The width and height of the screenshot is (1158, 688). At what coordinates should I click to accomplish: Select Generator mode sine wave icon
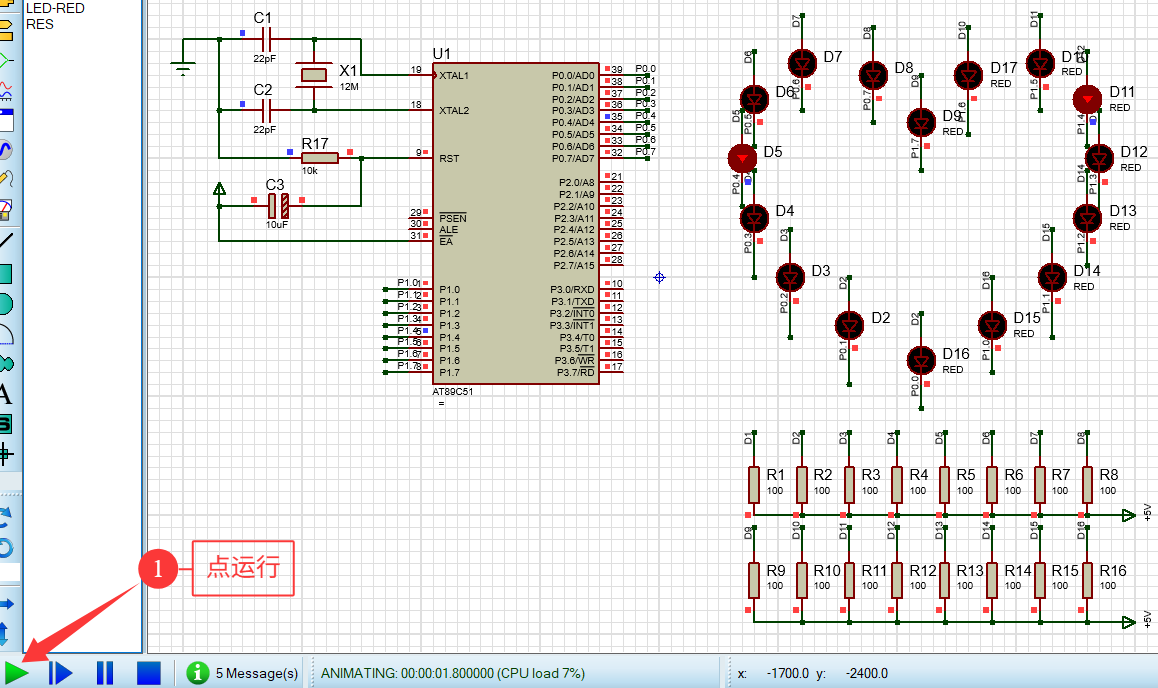(x=5, y=150)
